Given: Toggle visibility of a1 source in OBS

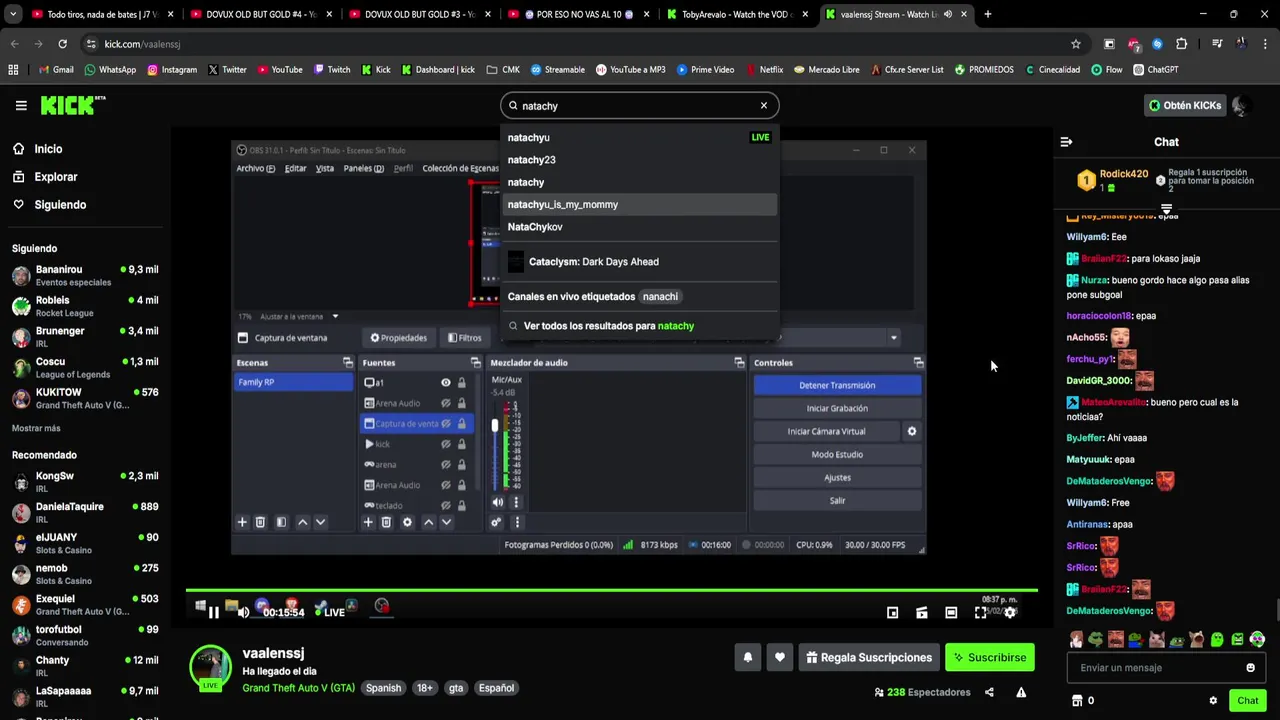Looking at the screenshot, I should pos(446,383).
